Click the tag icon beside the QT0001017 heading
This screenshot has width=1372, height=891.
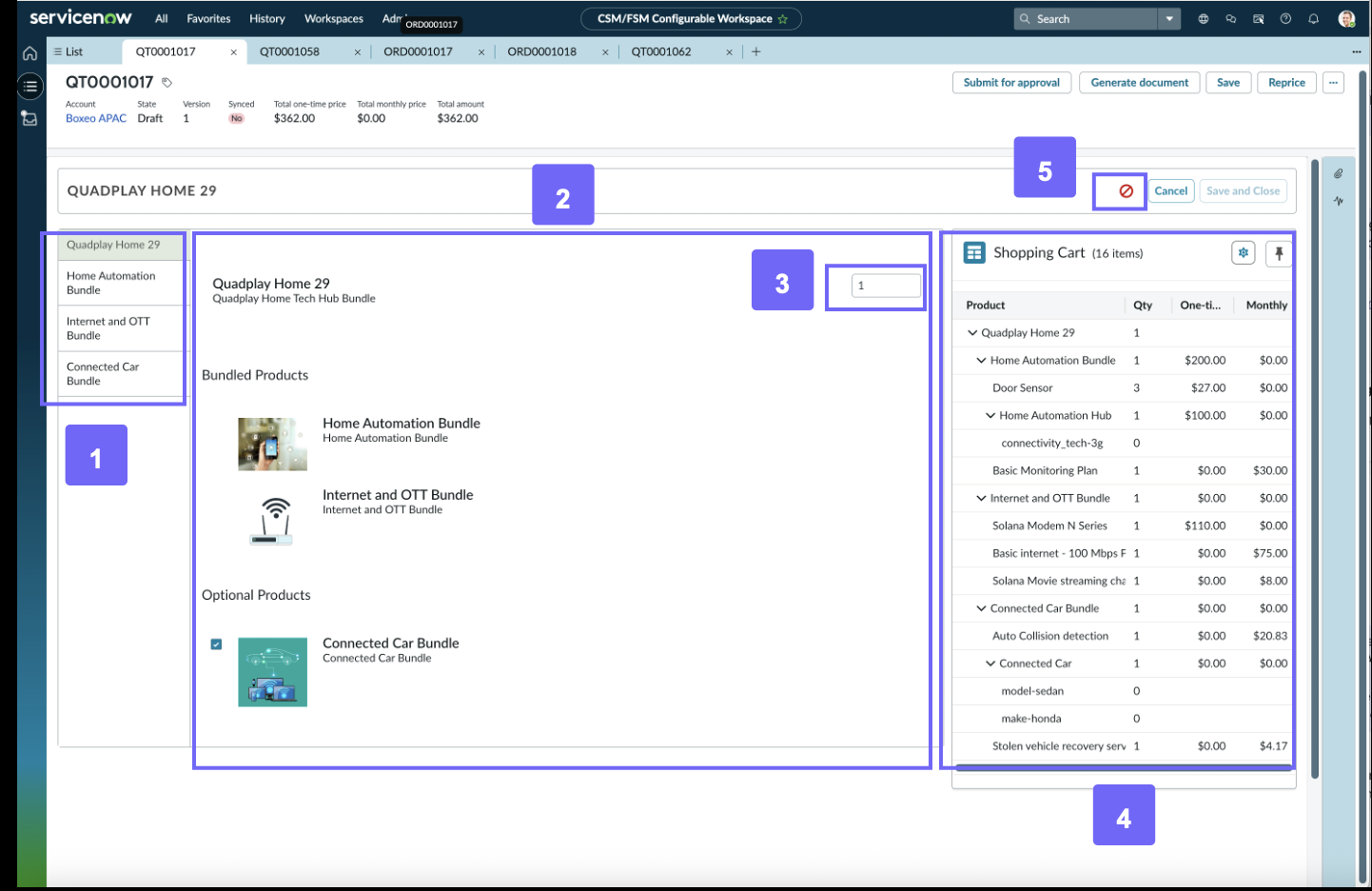[167, 83]
